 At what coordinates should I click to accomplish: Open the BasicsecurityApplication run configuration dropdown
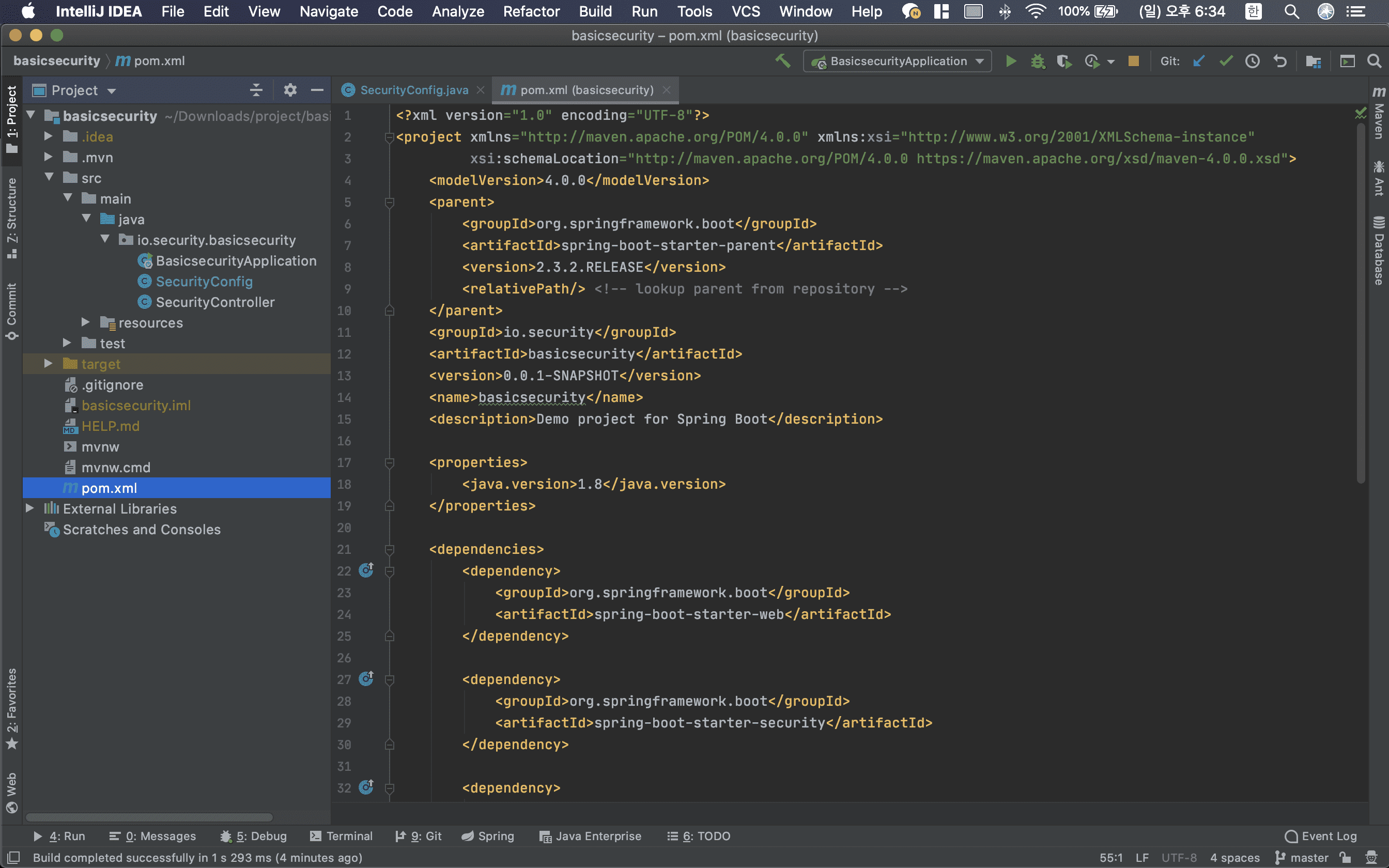(897, 61)
